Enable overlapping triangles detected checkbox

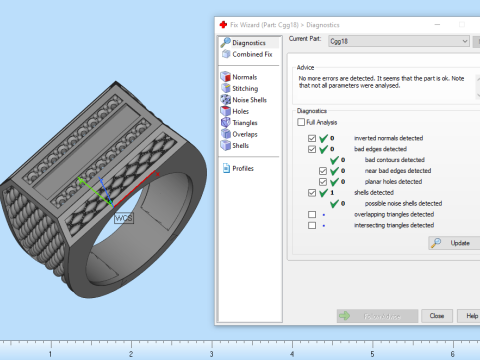(312, 214)
